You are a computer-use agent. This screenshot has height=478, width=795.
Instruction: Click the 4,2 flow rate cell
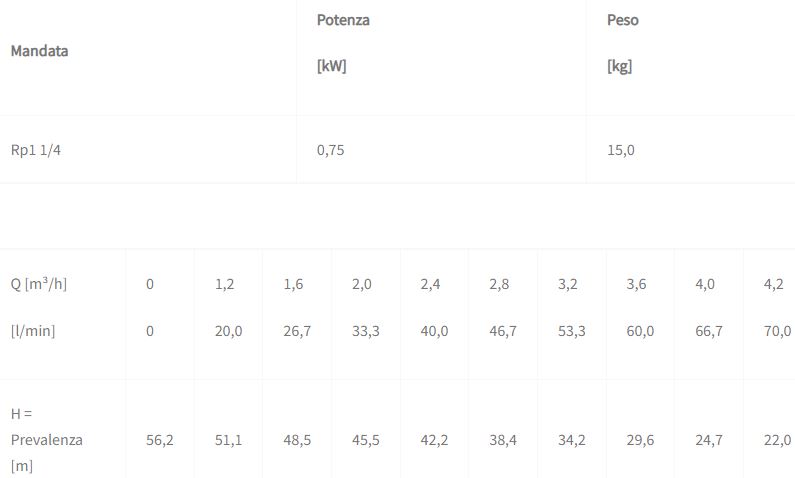pos(773,284)
